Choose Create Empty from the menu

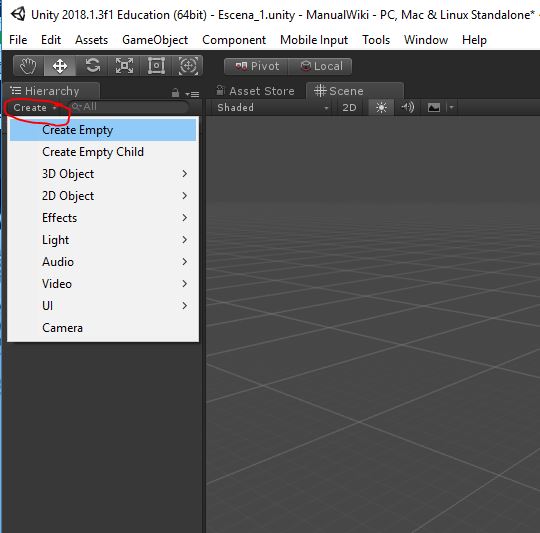103,130
